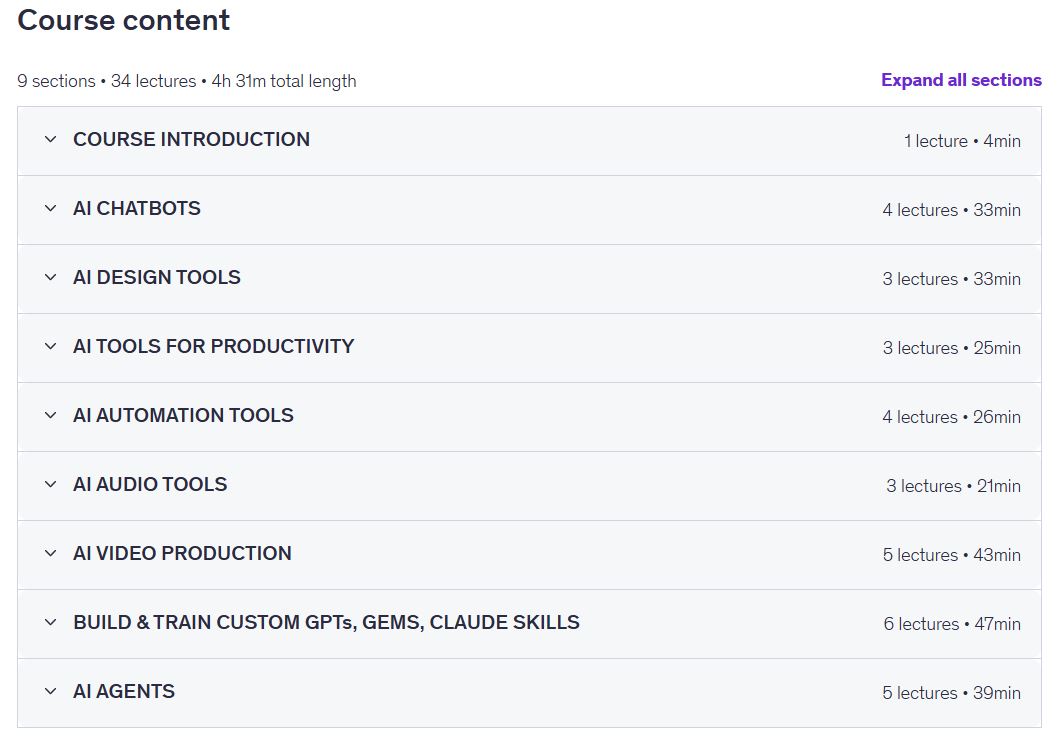Select the AI DESIGN TOOLS title
1057x741 pixels.
click(x=157, y=277)
